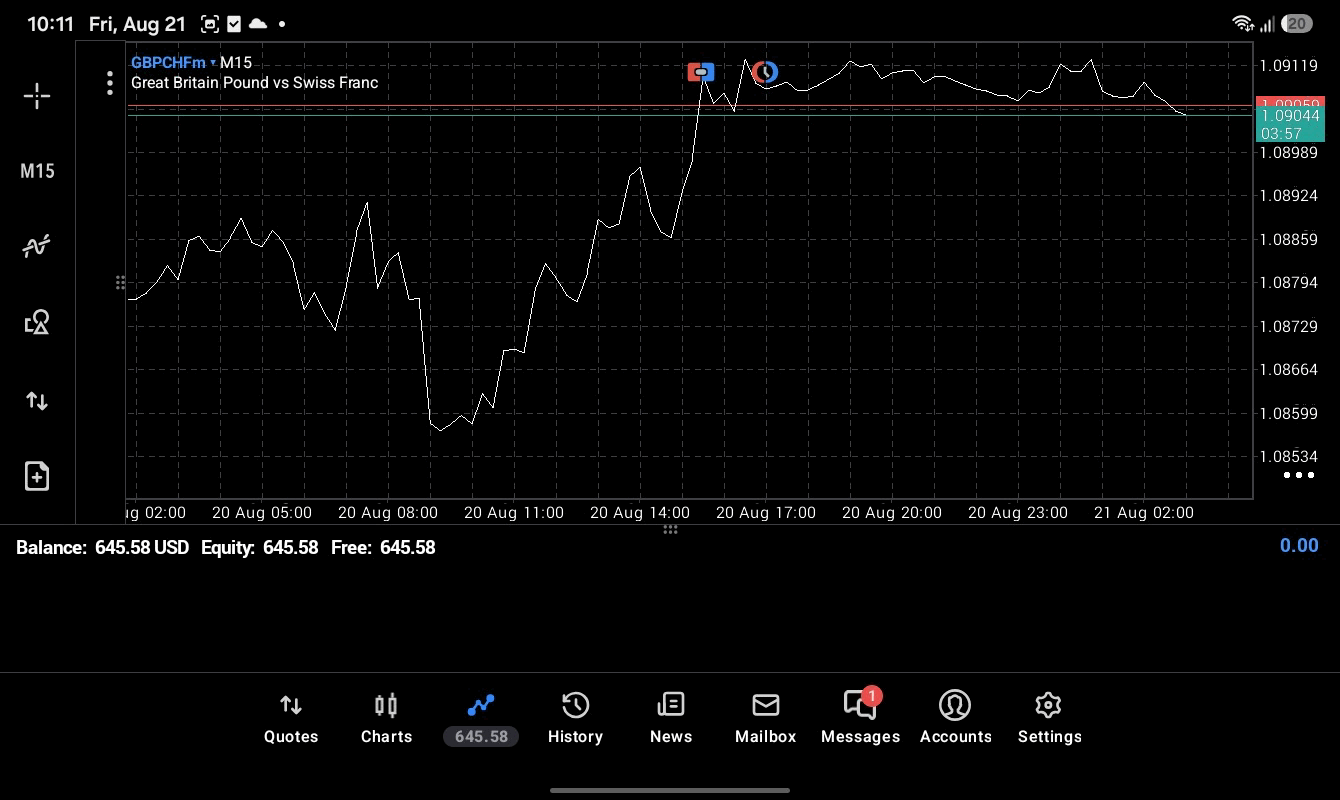Tap the checkmark notification icon in the status bar
Image resolution: width=1340 pixels, height=800 pixels.
tap(234, 24)
